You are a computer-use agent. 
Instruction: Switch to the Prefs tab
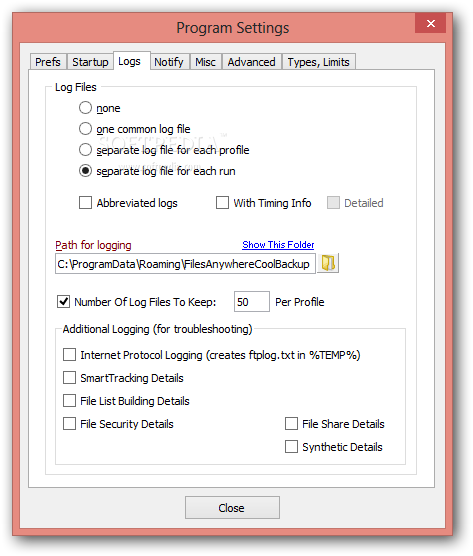coord(48,62)
